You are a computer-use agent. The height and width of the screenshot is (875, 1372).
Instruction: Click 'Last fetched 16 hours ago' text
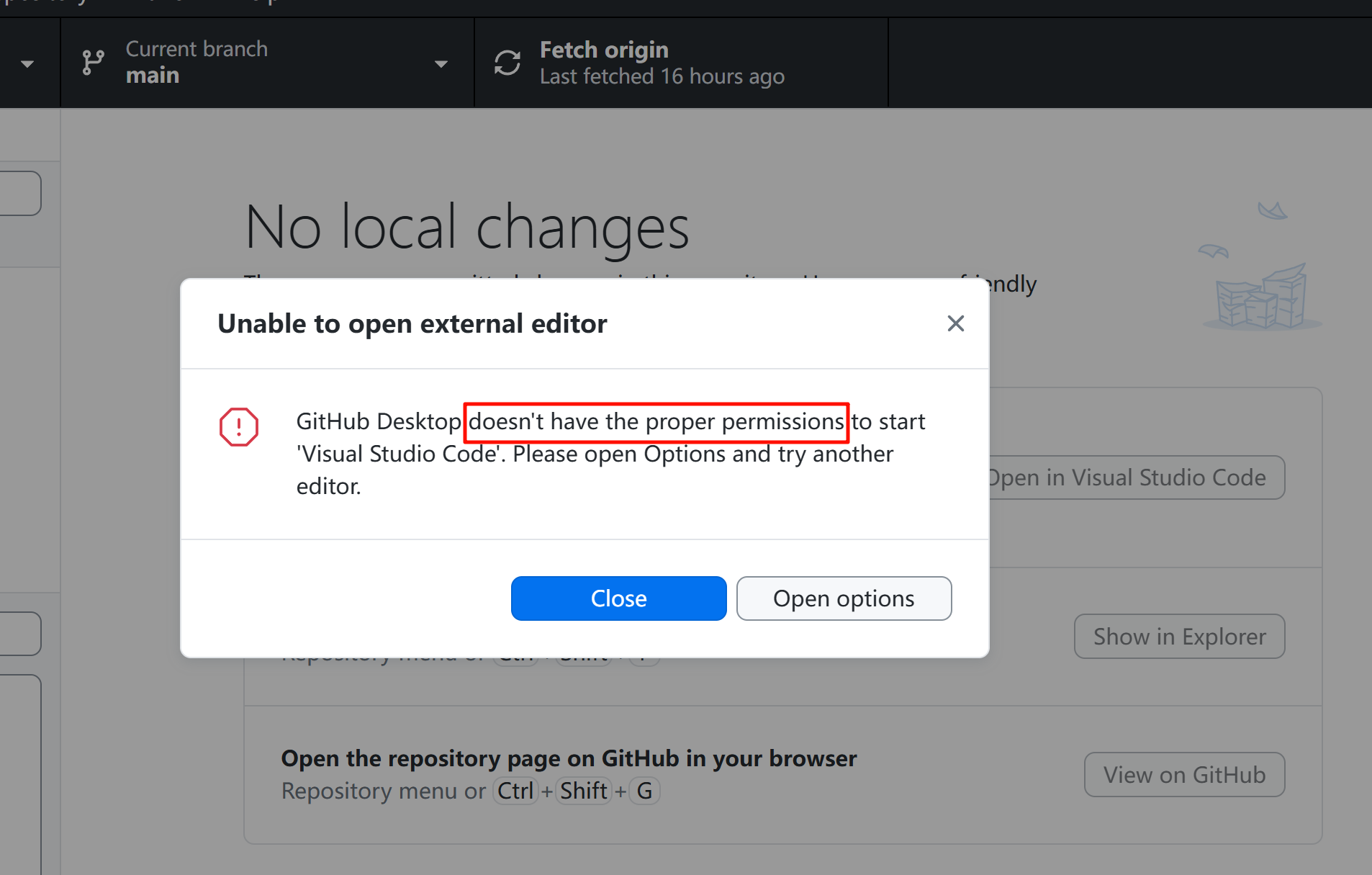pyautogui.click(x=662, y=76)
